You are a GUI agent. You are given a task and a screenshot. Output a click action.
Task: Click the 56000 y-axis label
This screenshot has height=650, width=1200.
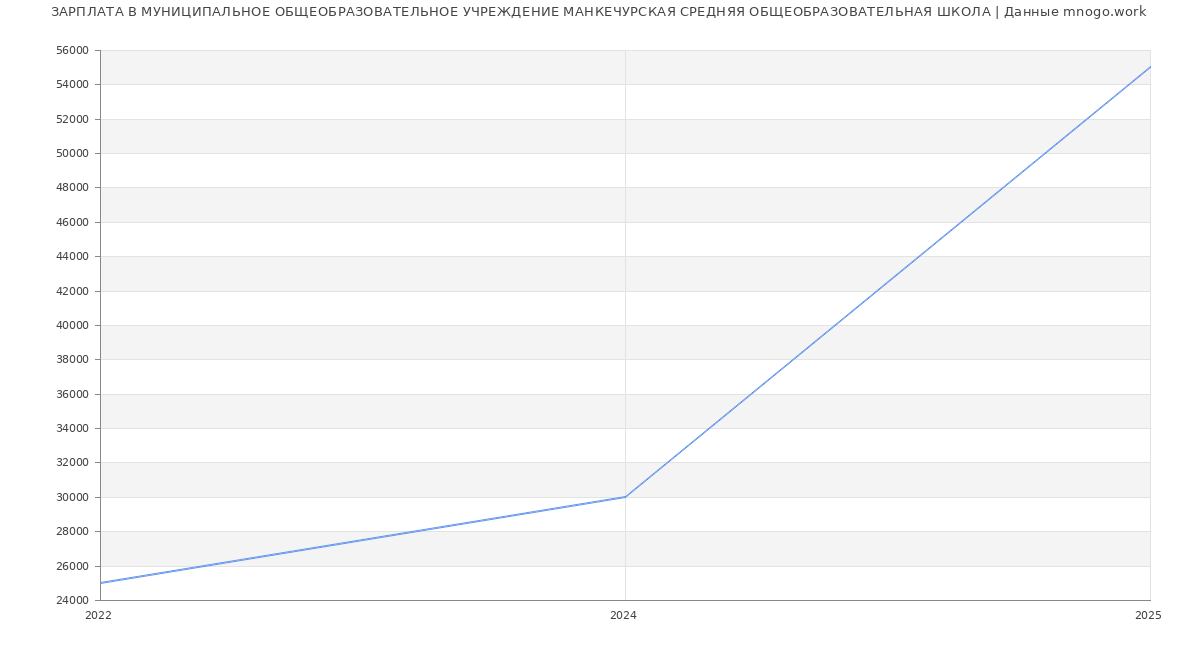[73, 50]
